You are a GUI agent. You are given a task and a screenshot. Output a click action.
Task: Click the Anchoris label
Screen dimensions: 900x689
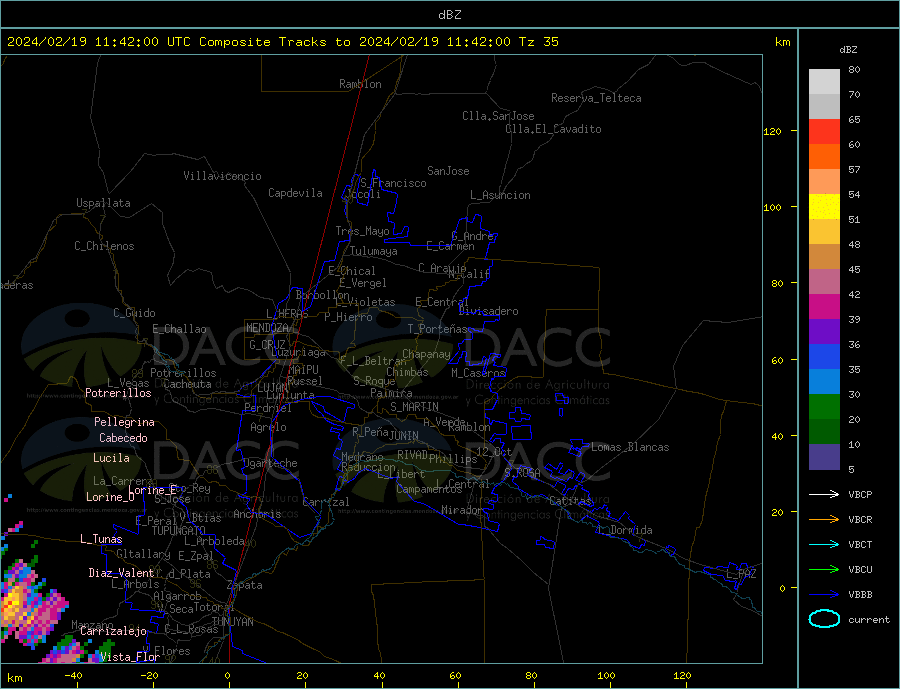point(257,514)
